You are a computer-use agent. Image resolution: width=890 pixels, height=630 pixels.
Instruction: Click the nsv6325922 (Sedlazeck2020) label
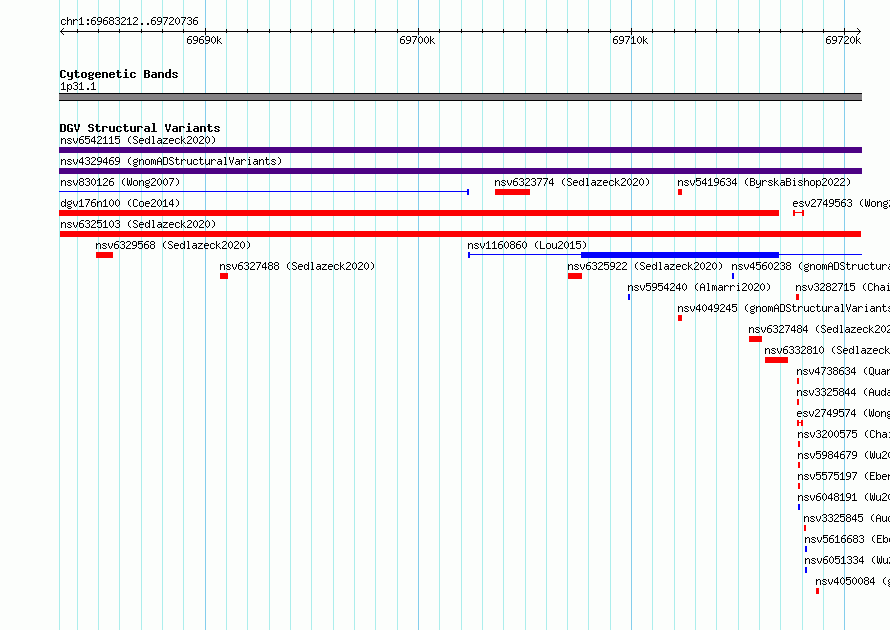[x=645, y=266]
